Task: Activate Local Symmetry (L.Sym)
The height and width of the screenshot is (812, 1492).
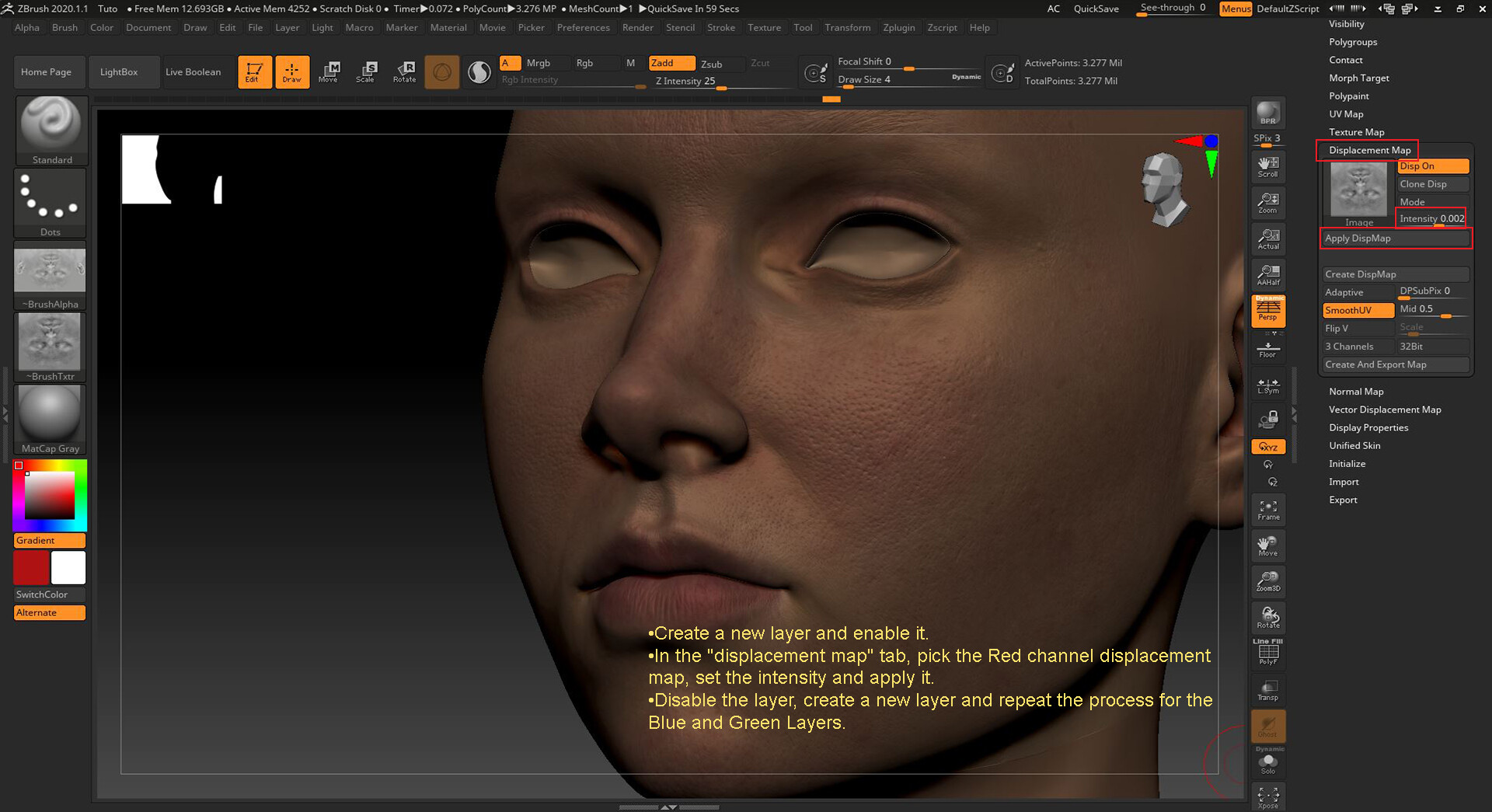Action: (x=1267, y=385)
